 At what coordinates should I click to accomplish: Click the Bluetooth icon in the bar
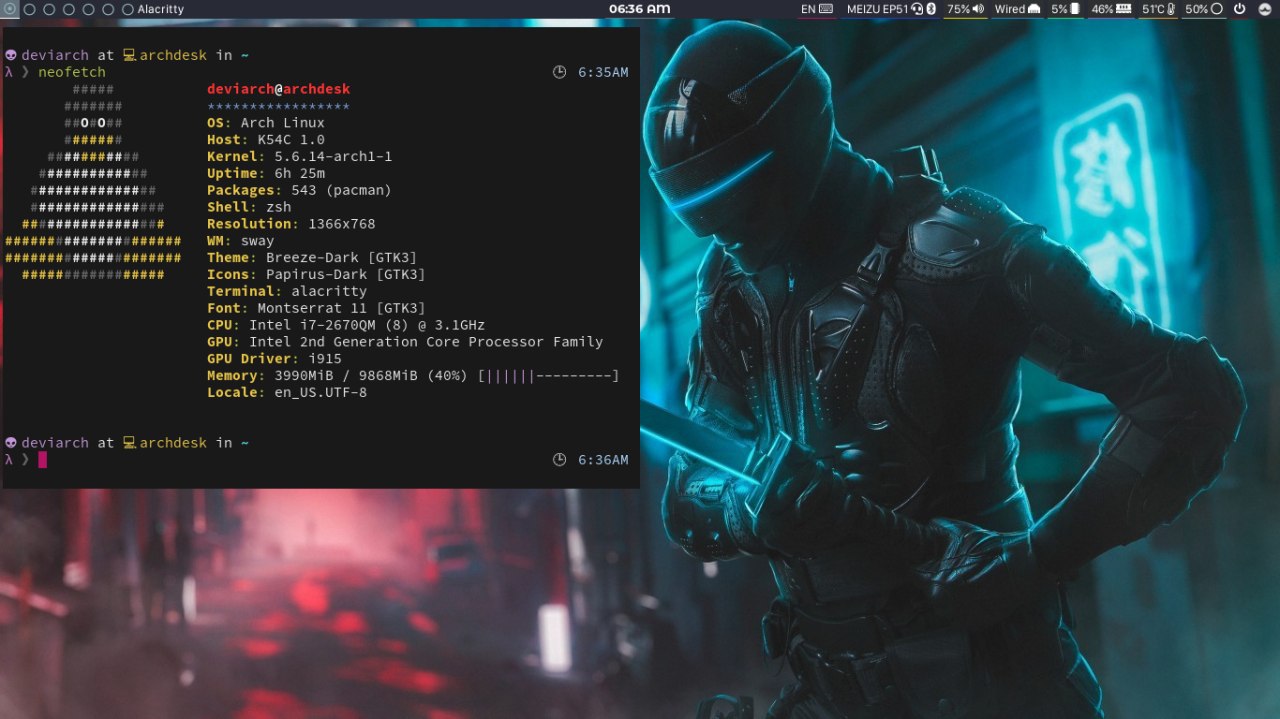click(930, 9)
